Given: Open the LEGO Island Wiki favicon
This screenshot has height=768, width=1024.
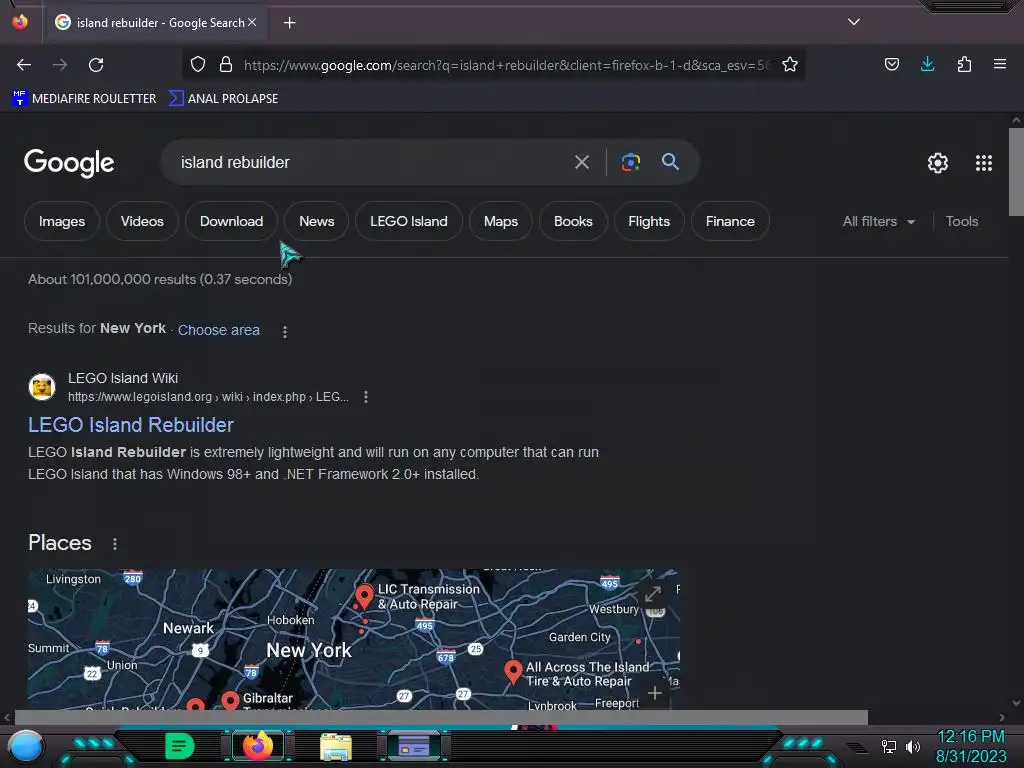Looking at the screenshot, I should pos(42,387).
